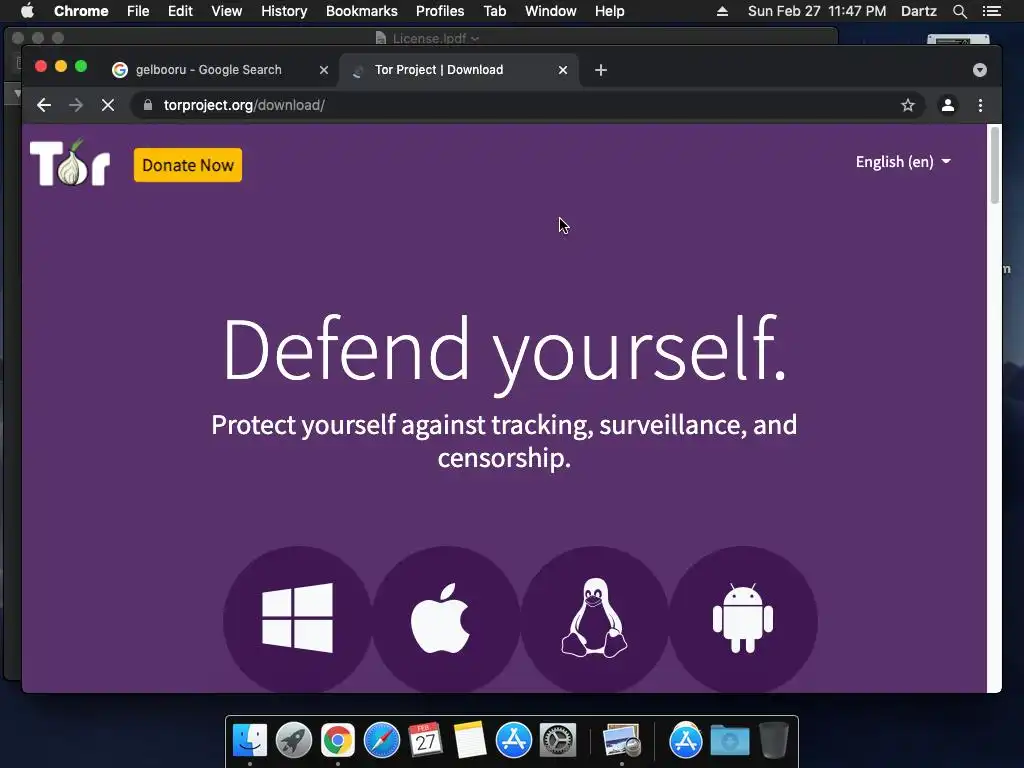The width and height of the screenshot is (1024, 768).
Task: Stop loading the page
Action: pyautogui.click(x=108, y=105)
